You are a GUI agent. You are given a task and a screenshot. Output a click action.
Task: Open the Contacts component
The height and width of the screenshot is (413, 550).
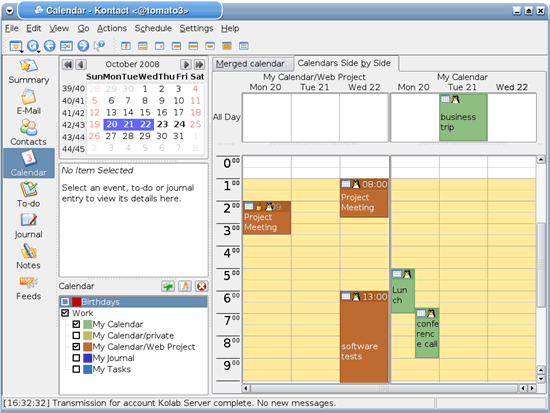pos(28,133)
